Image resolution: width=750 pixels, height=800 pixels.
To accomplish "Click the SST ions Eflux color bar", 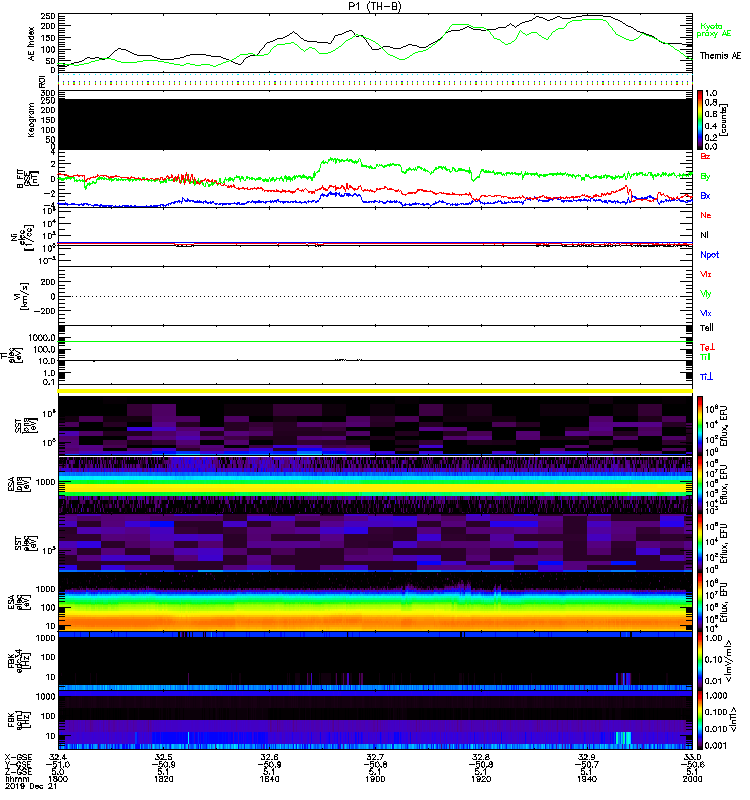I will pyautogui.click(x=700, y=425).
